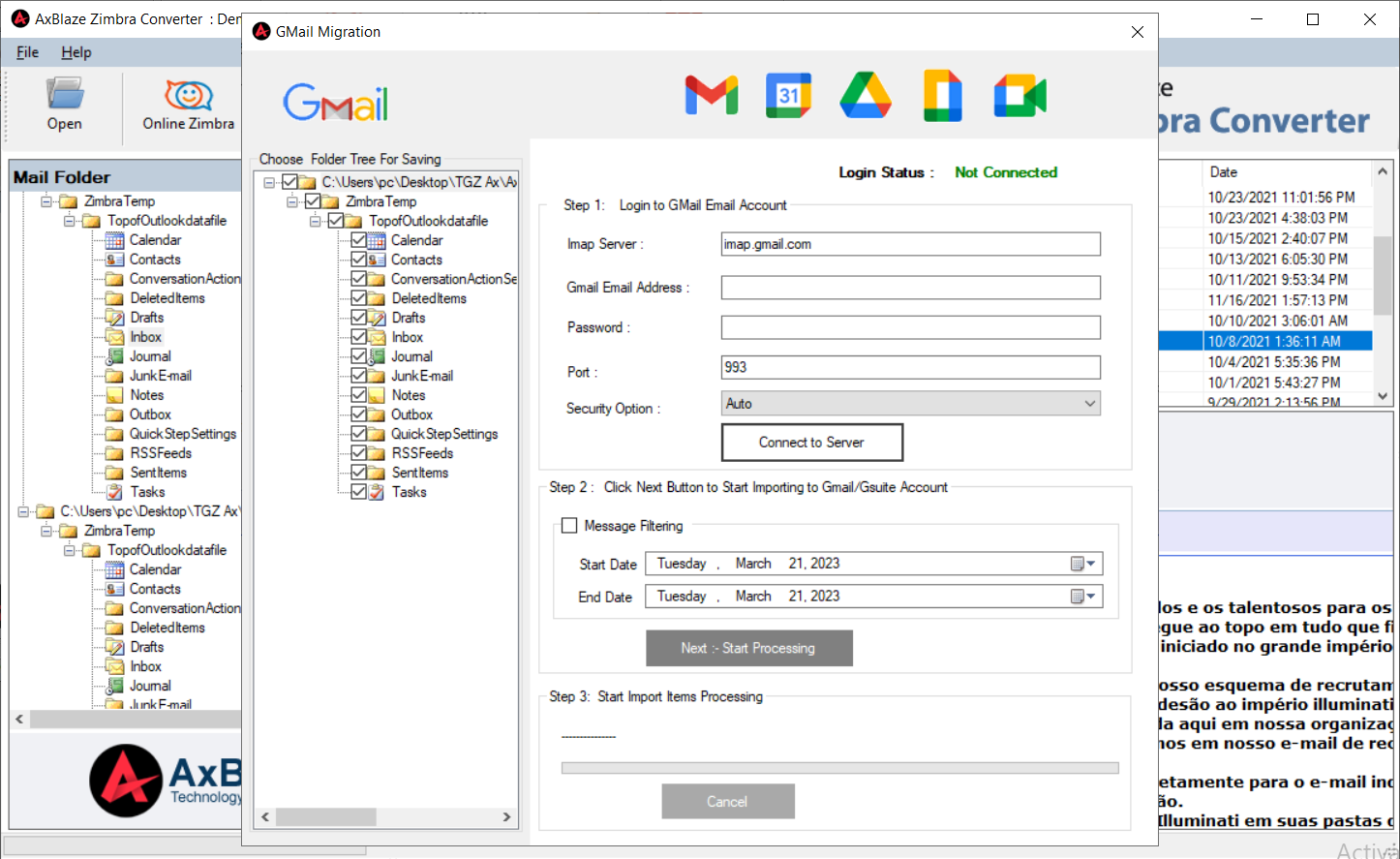Uncheck the Contacts folder checkbox
Image resolution: width=1400 pixels, height=859 pixels.
(x=358, y=260)
